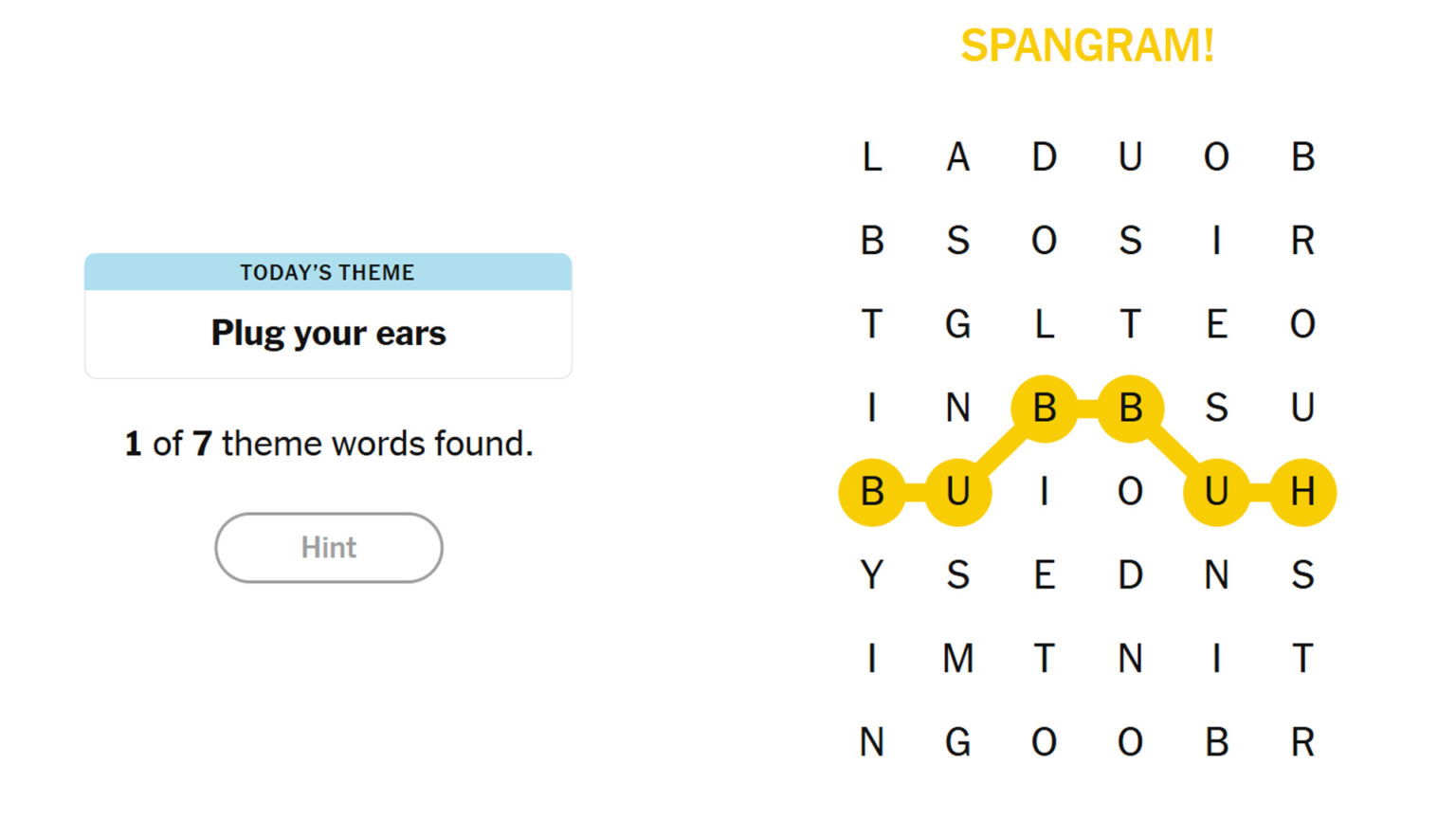The image size is (1456, 819).
Task: Click the "Plug your ears" theme text
Action: [328, 334]
